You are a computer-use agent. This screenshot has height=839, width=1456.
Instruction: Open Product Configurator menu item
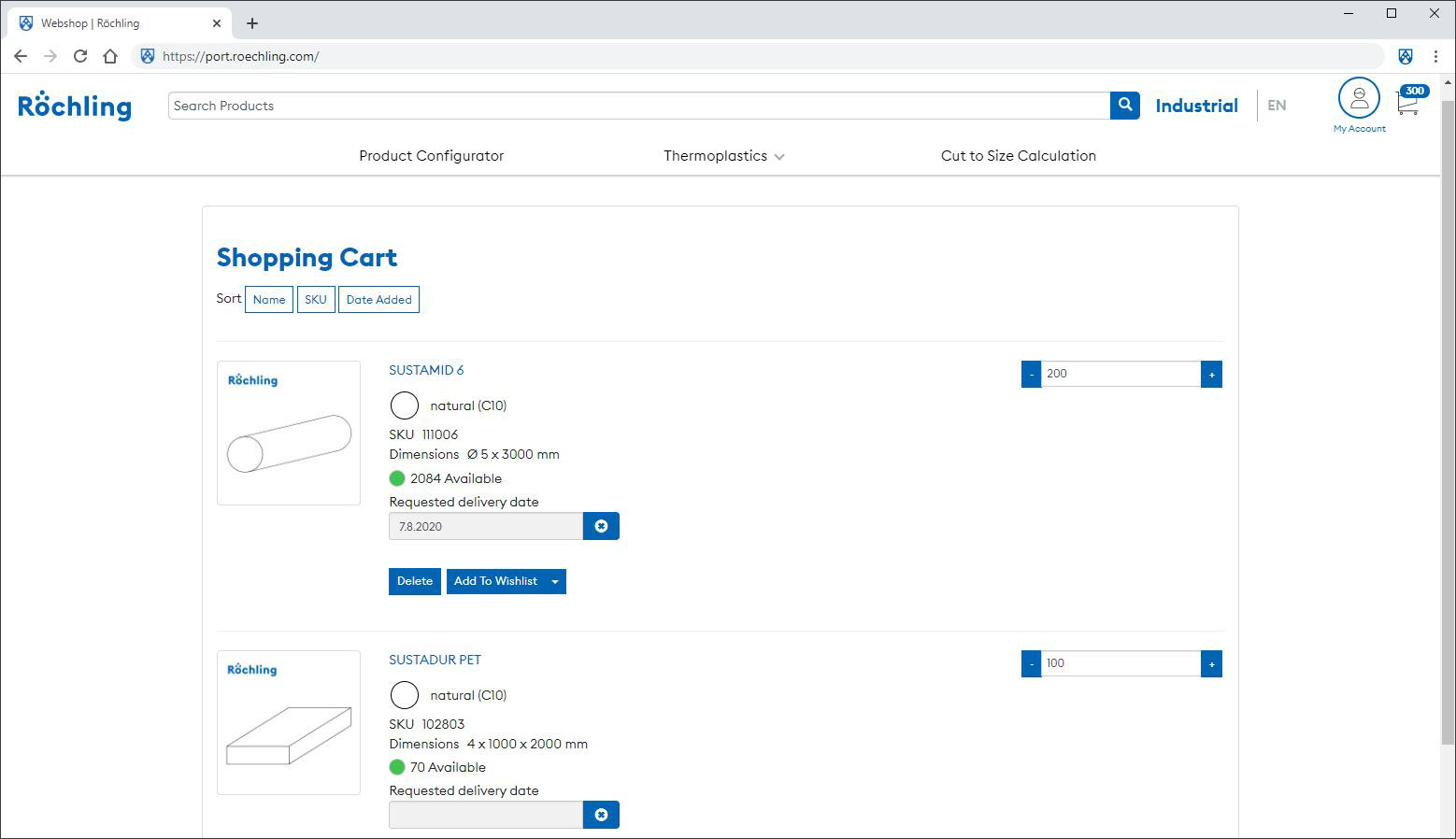[431, 156]
